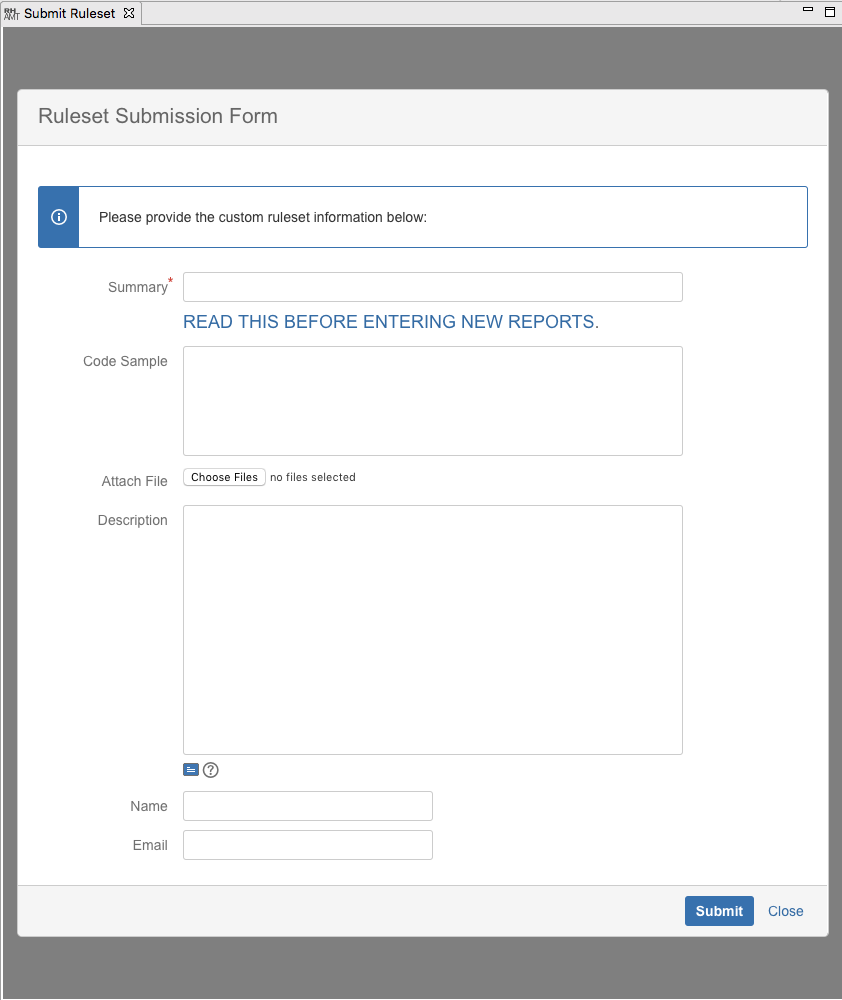This screenshot has width=842, height=1000.
Task: Maximize the Submit Ruleset view panel
Action: pyautogui.click(x=829, y=12)
